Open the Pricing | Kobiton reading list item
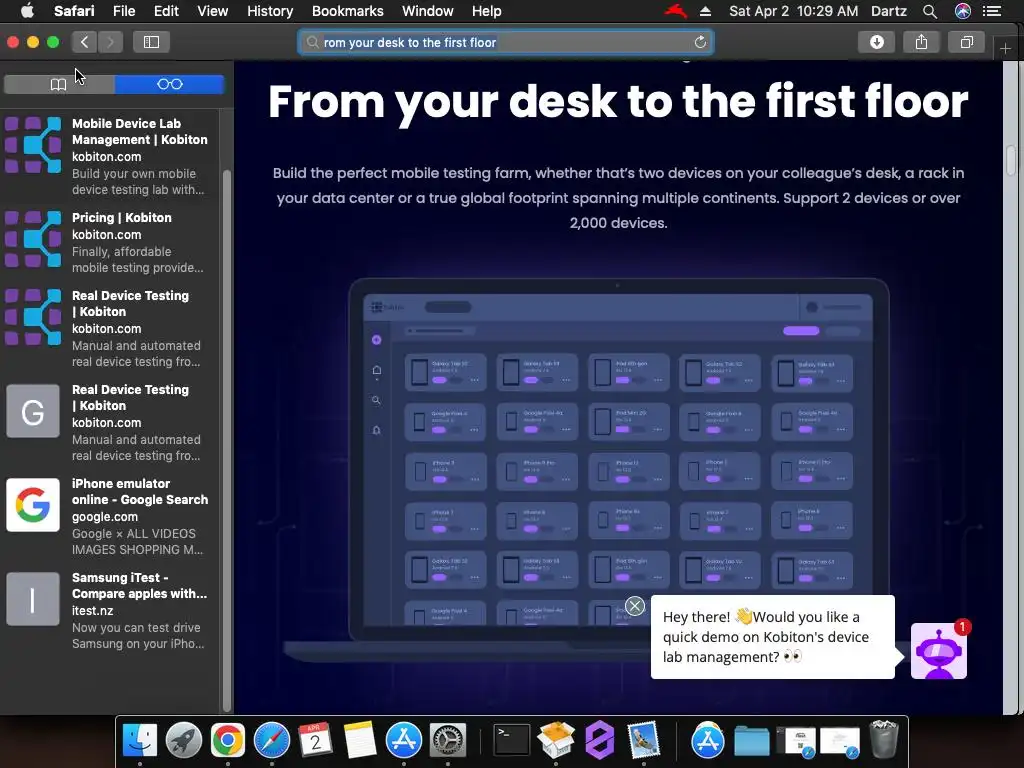Viewport: 1024px width, 768px height. point(110,242)
